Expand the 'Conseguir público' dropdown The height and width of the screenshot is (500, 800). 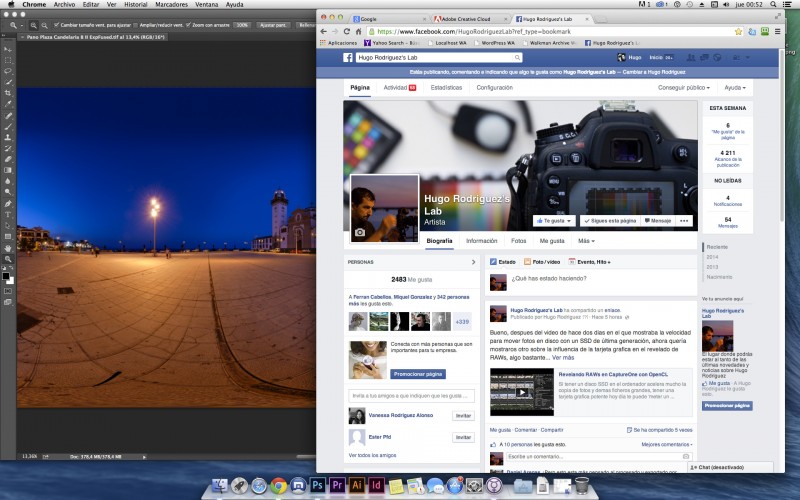(685, 88)
